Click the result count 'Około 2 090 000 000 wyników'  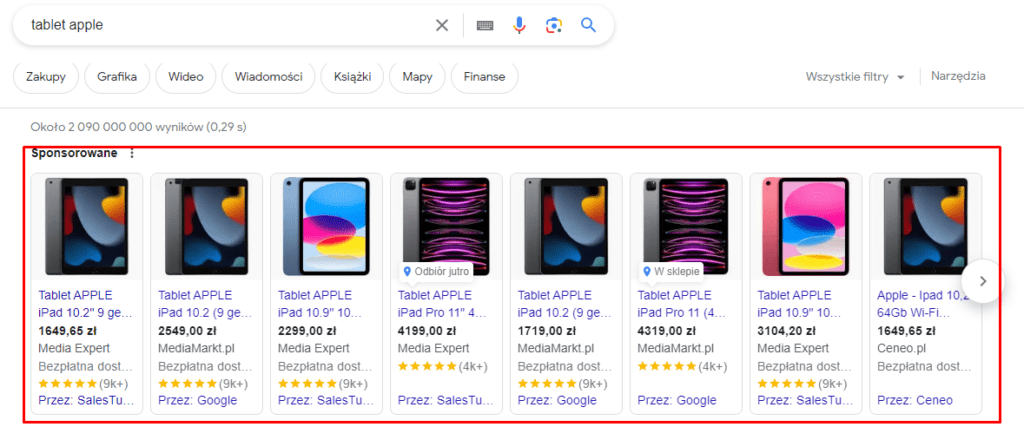click(116, 127)
